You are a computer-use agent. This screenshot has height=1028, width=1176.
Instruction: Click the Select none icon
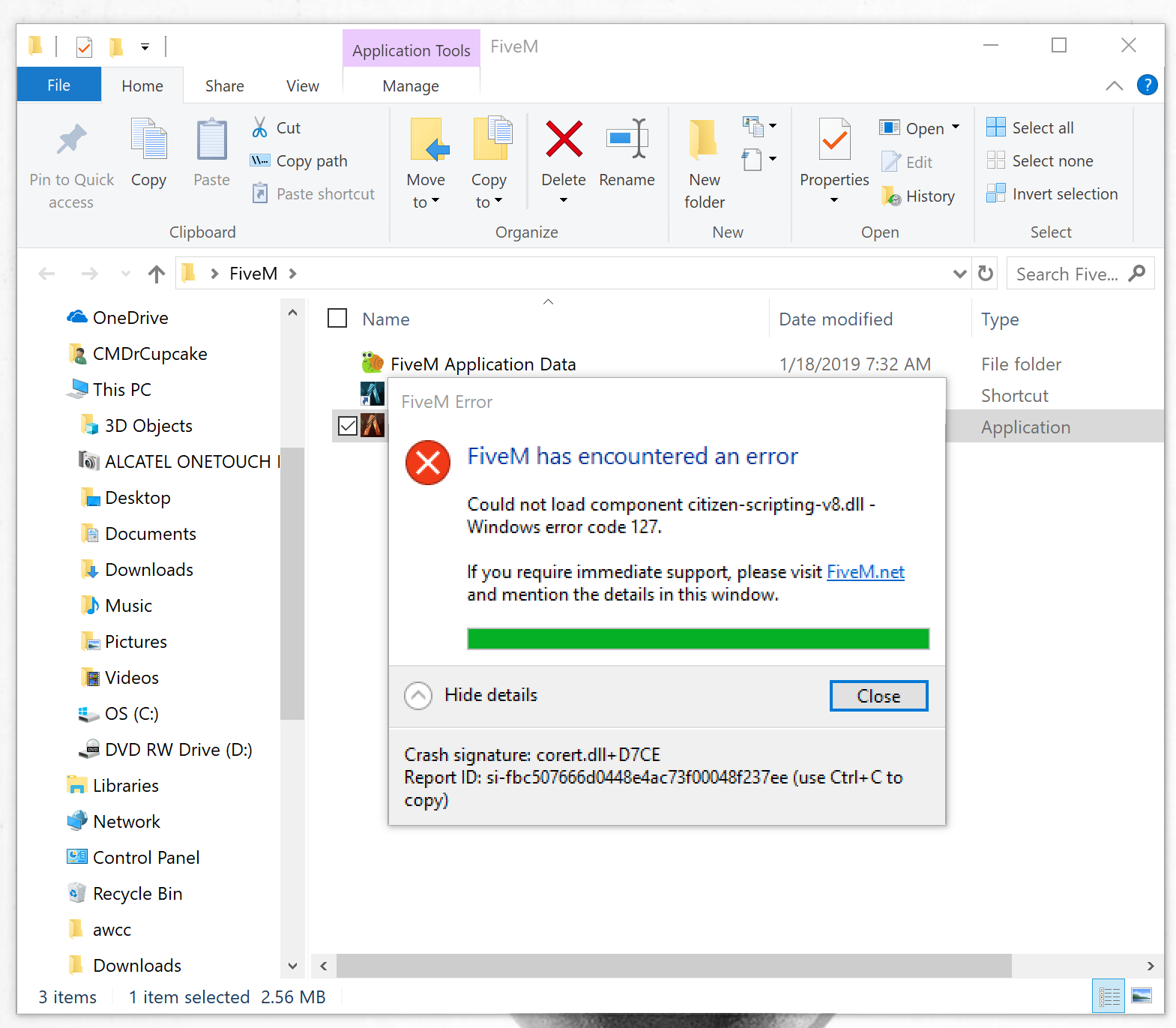coord(996,160)
